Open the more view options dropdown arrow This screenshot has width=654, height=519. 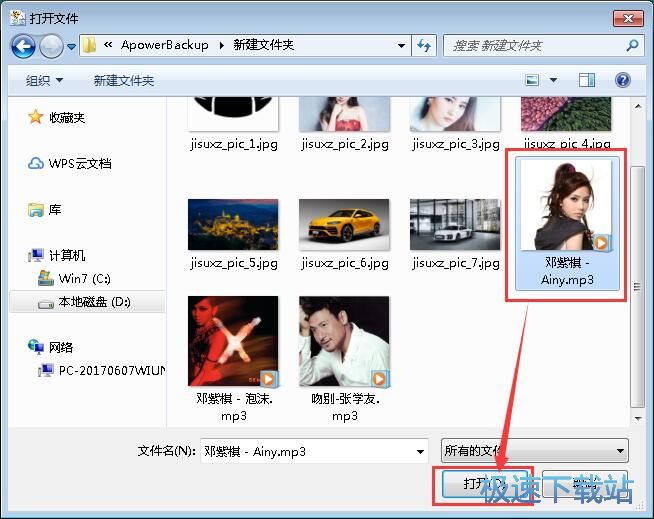553,80
